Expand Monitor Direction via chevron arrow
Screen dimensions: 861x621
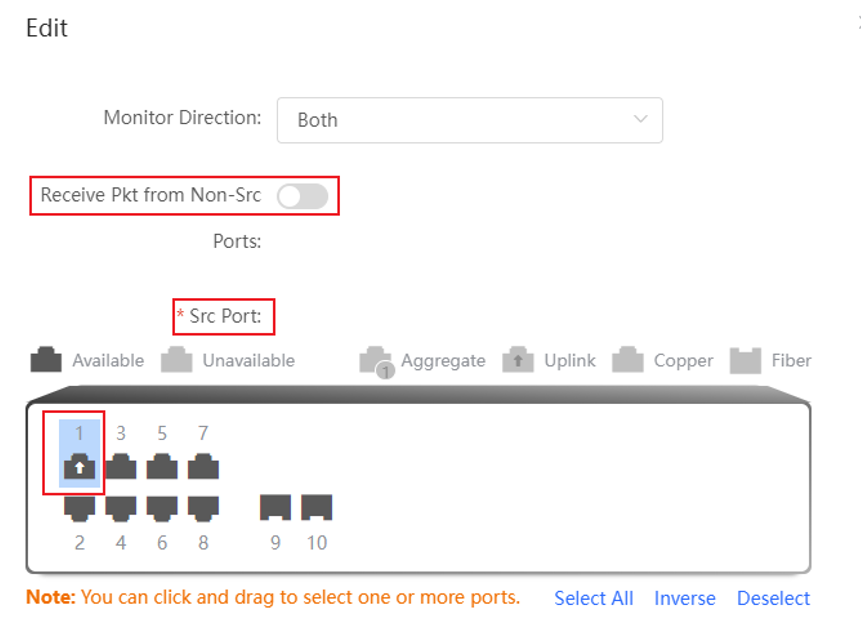[640, 119]
